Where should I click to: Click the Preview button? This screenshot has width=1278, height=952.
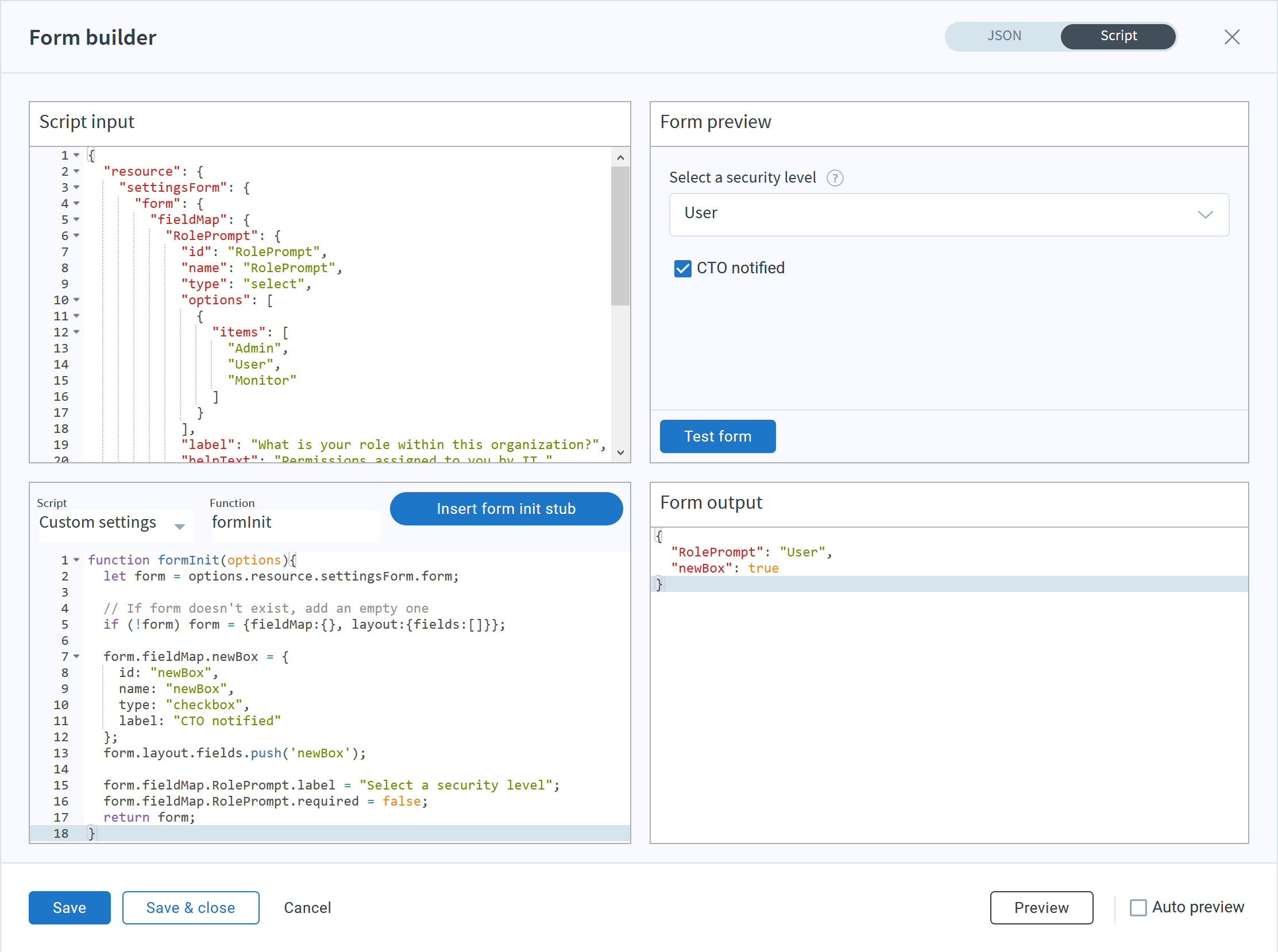[x=1041, y=907]
